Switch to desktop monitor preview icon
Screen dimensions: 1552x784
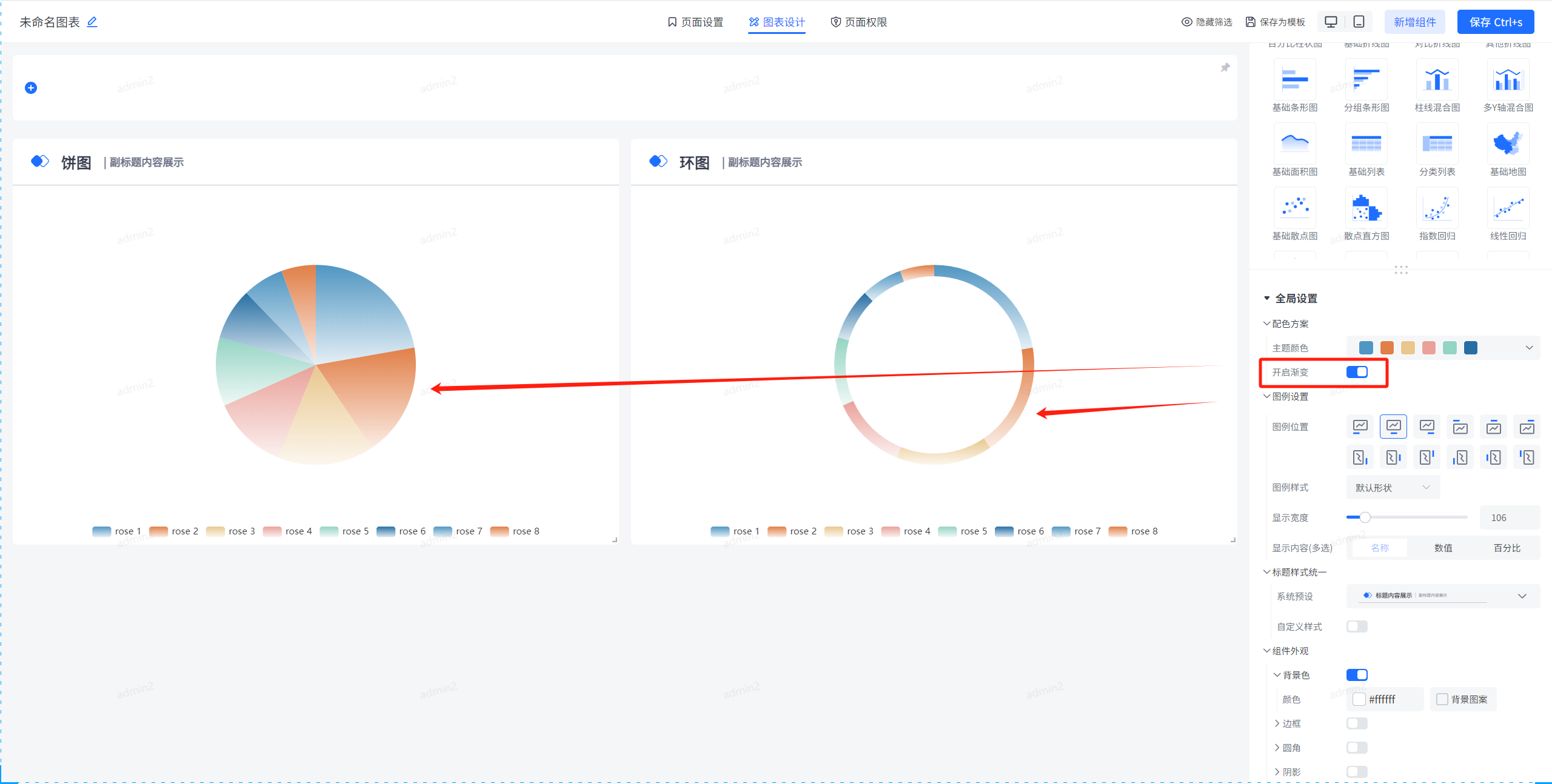tap(1331, 22)
